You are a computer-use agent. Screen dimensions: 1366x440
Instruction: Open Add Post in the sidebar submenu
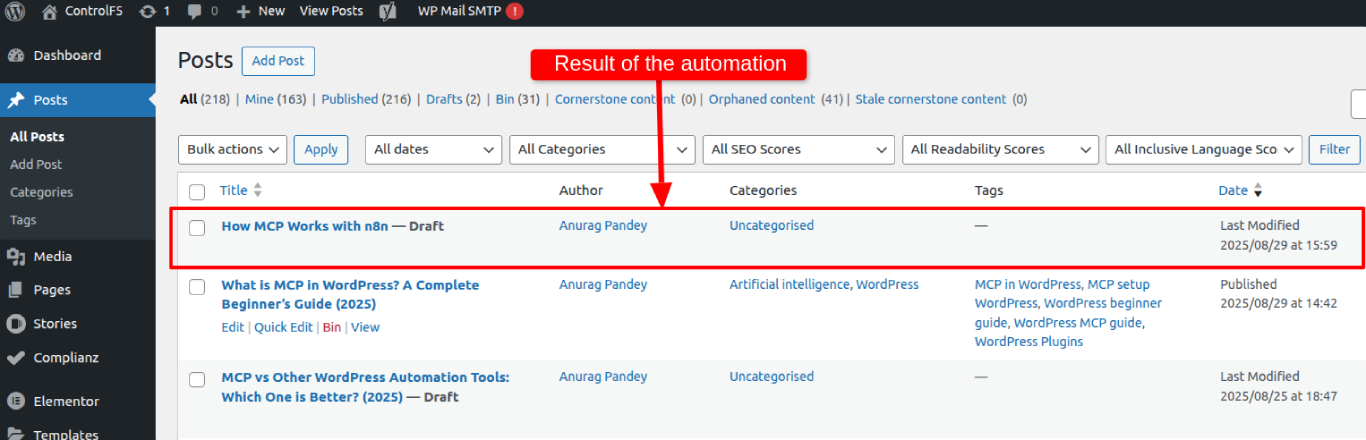point(36,164)
